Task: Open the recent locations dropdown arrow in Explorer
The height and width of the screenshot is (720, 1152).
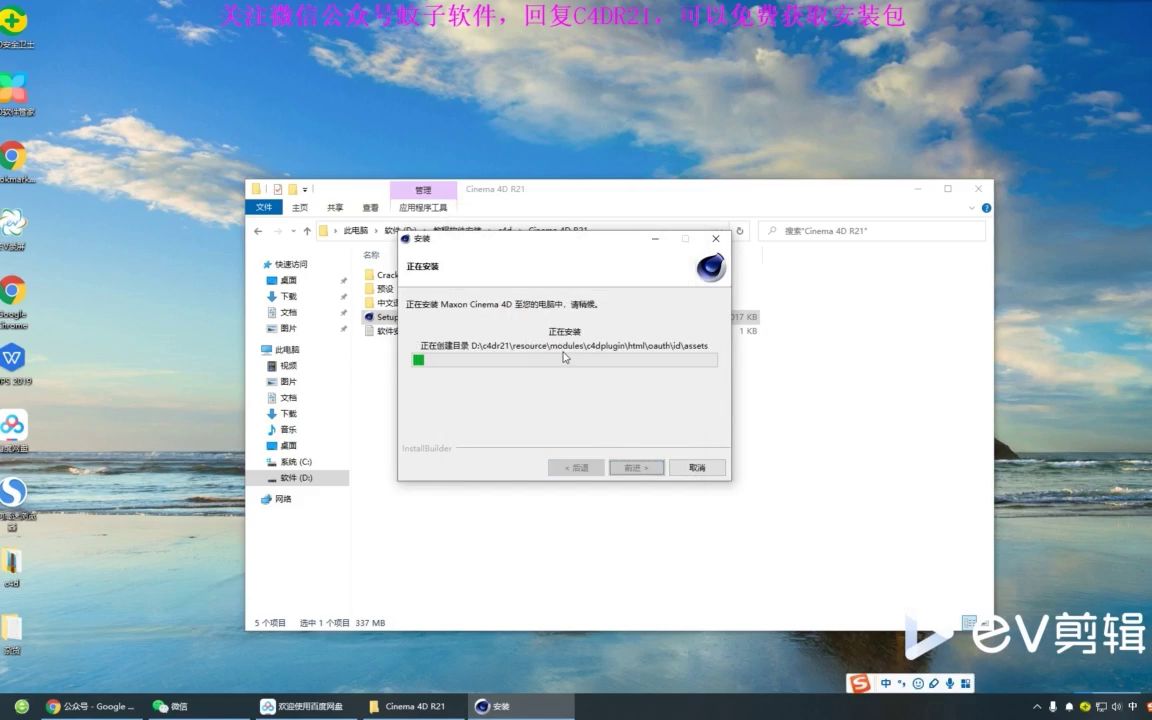Action: pos(293,231)
